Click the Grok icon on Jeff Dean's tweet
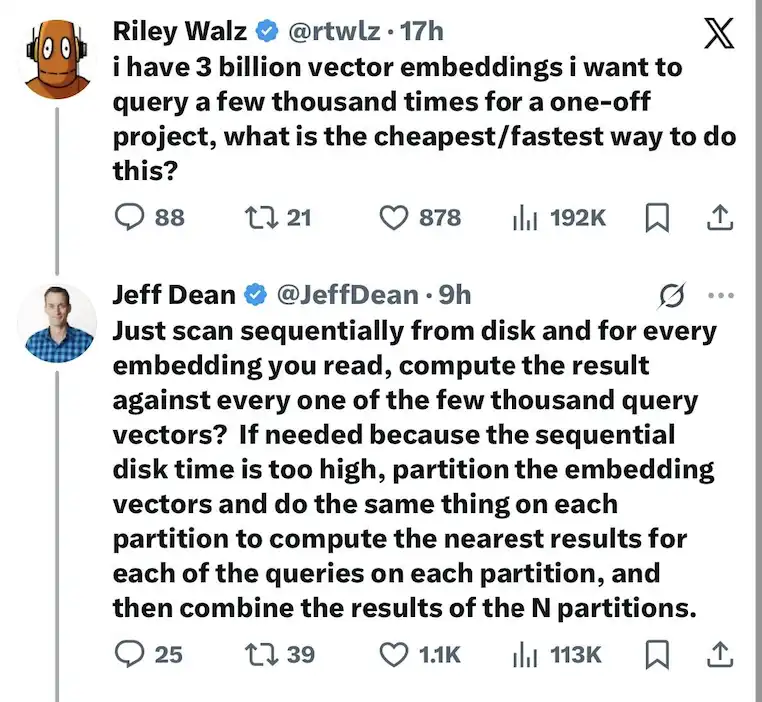Viewport: 762px width, 702px height. tap(673, 295)
